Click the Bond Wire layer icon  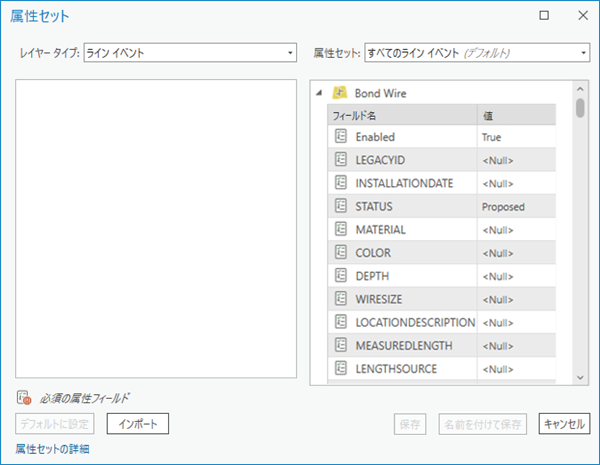pos(340,93)
